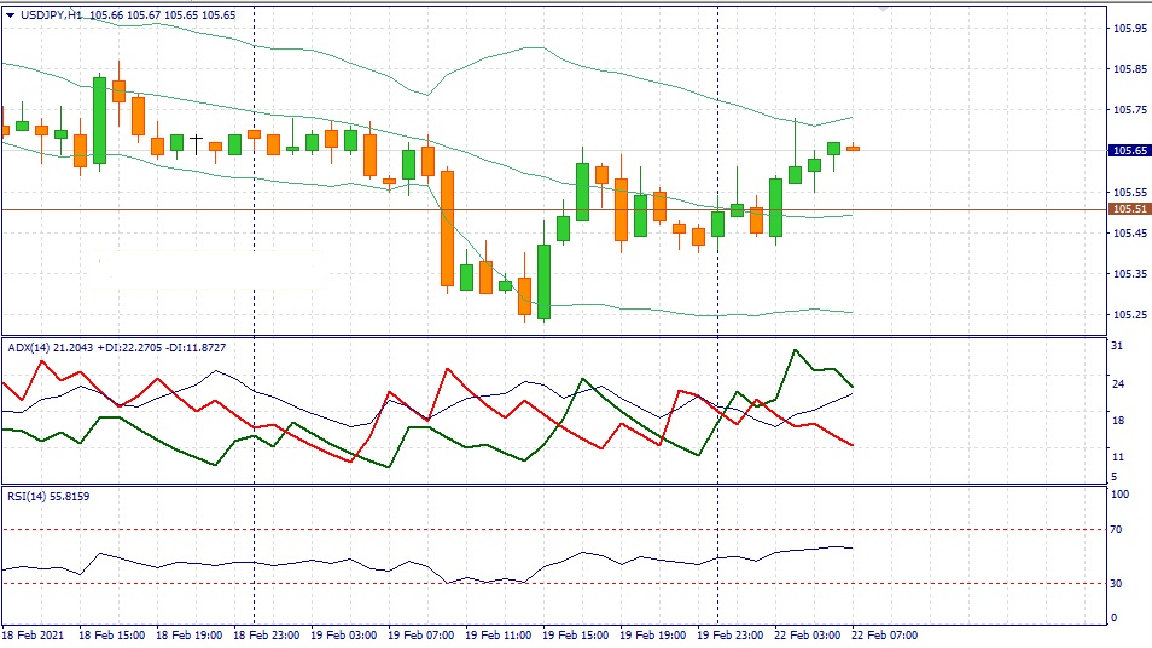The image size is (1152, 648).
Task: Click the USDJPY,H1 chart title text
Action: [52, 15]
